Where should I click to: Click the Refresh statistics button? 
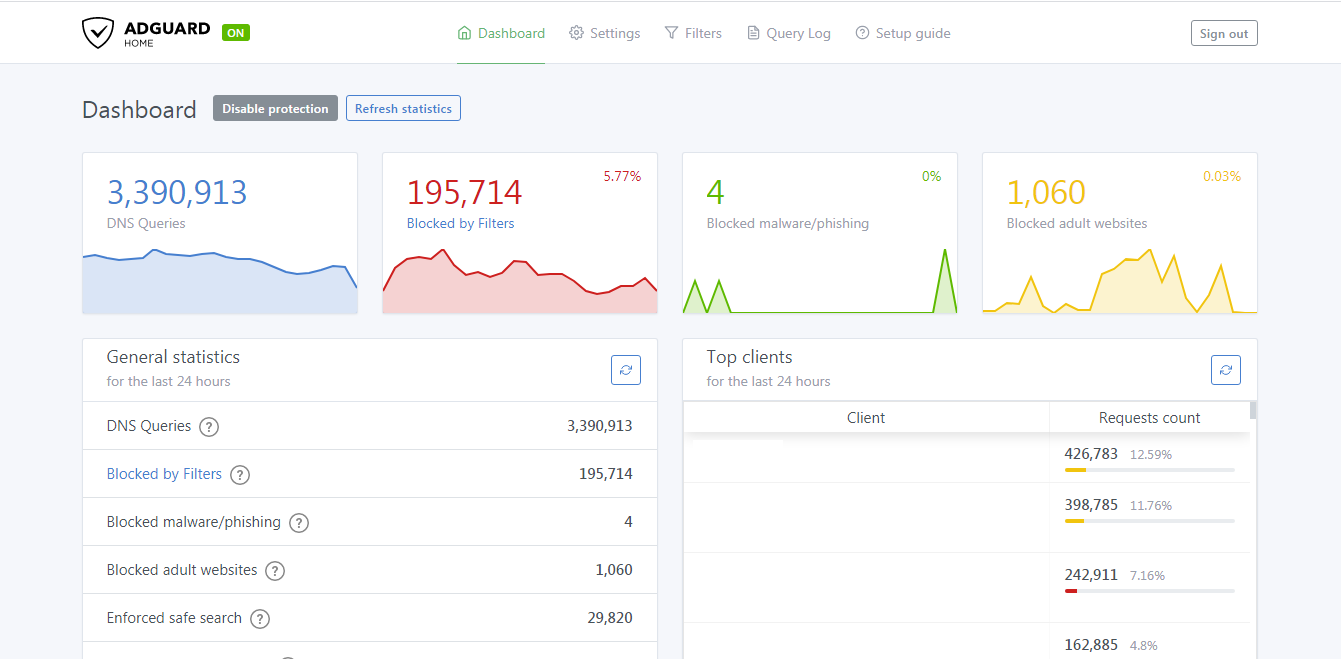point(403,108)
